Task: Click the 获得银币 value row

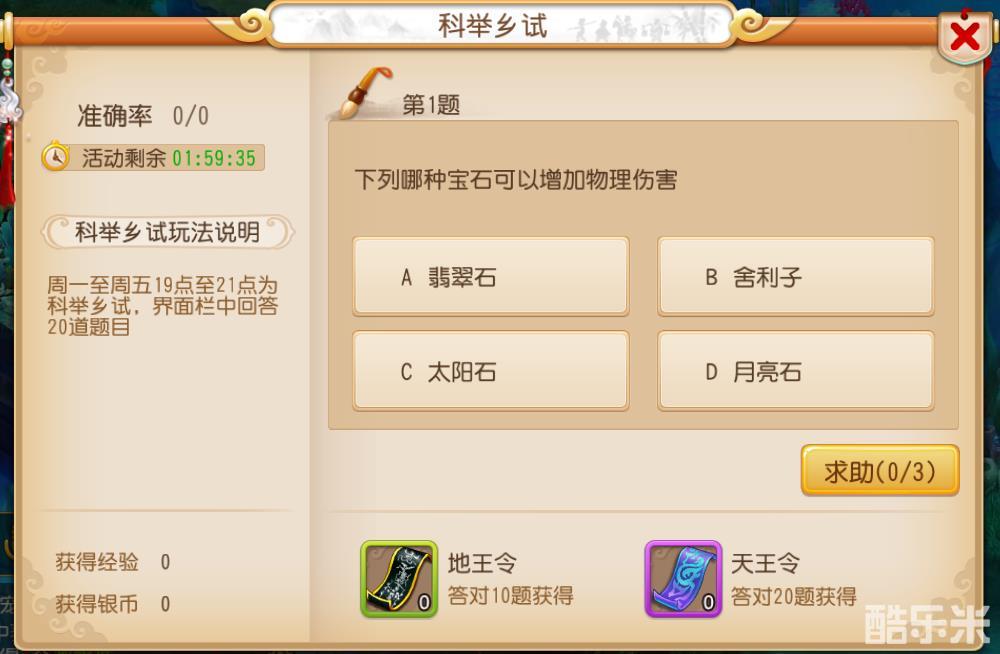Action: (x=113, y=604)
